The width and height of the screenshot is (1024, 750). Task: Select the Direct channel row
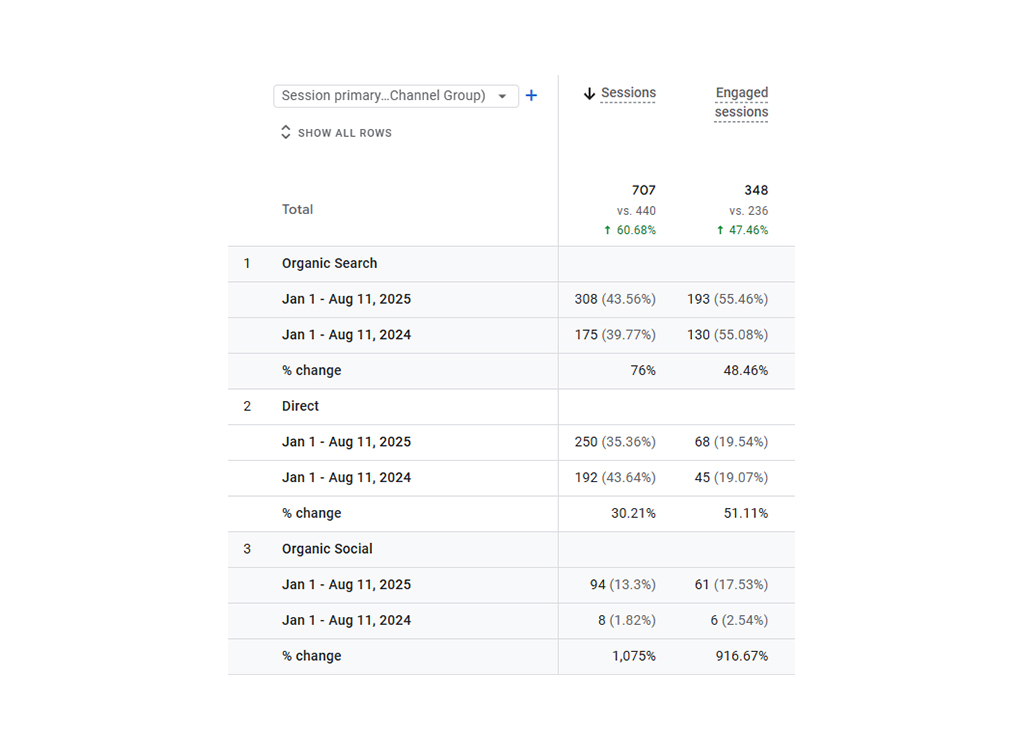click(x=300, y=406)
